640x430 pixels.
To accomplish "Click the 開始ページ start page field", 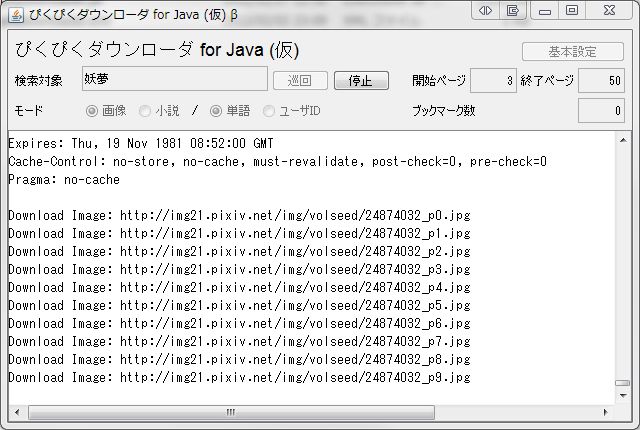I will point(493,80).
